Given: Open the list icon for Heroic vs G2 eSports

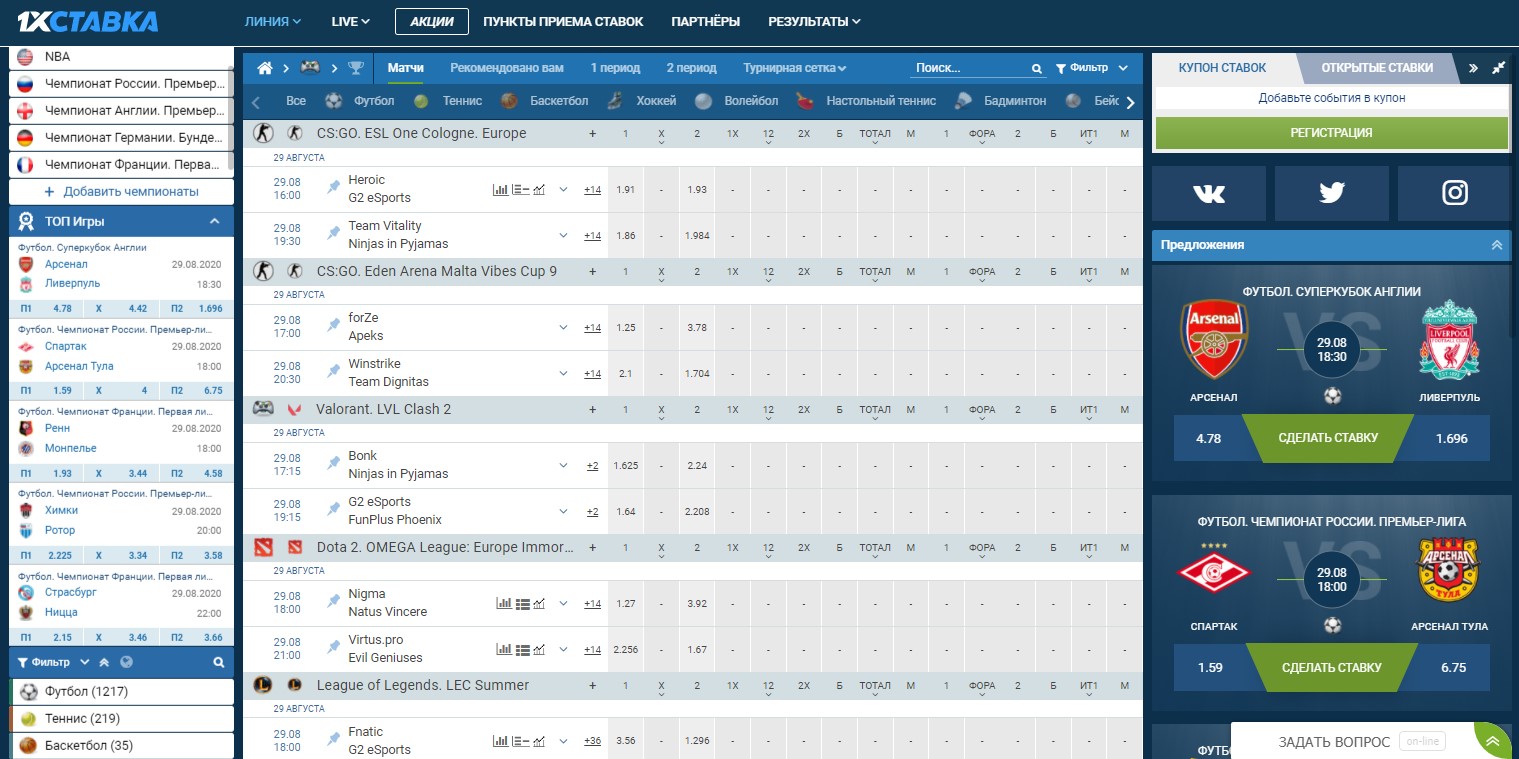Looking at the screenshot, I should click(x=520, y=189).
